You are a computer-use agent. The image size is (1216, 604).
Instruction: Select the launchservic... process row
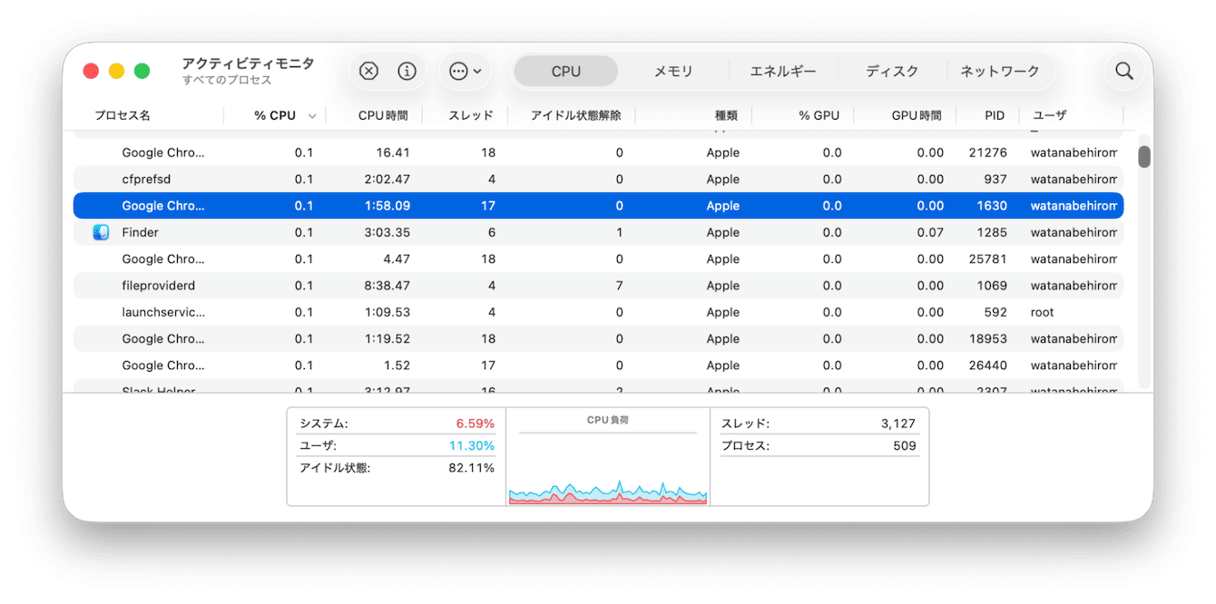598,312
